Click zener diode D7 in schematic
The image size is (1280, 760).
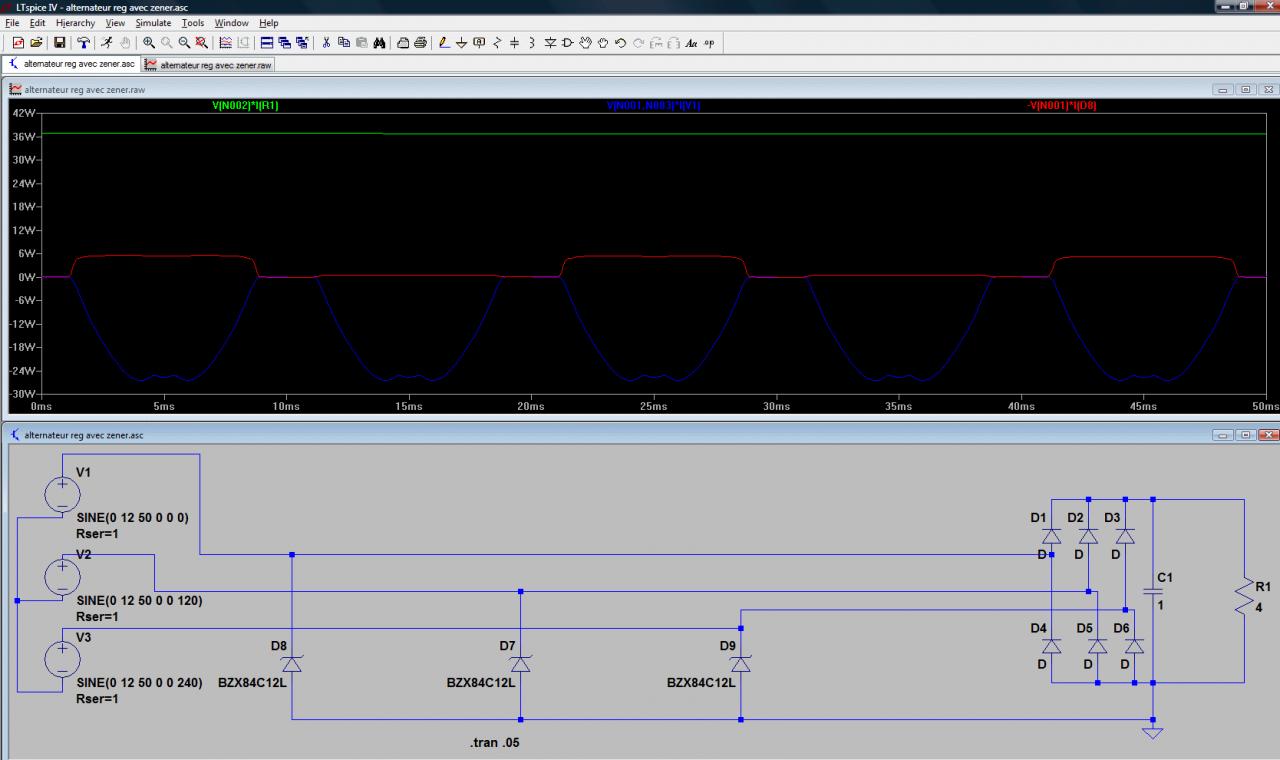coord(520,664)
